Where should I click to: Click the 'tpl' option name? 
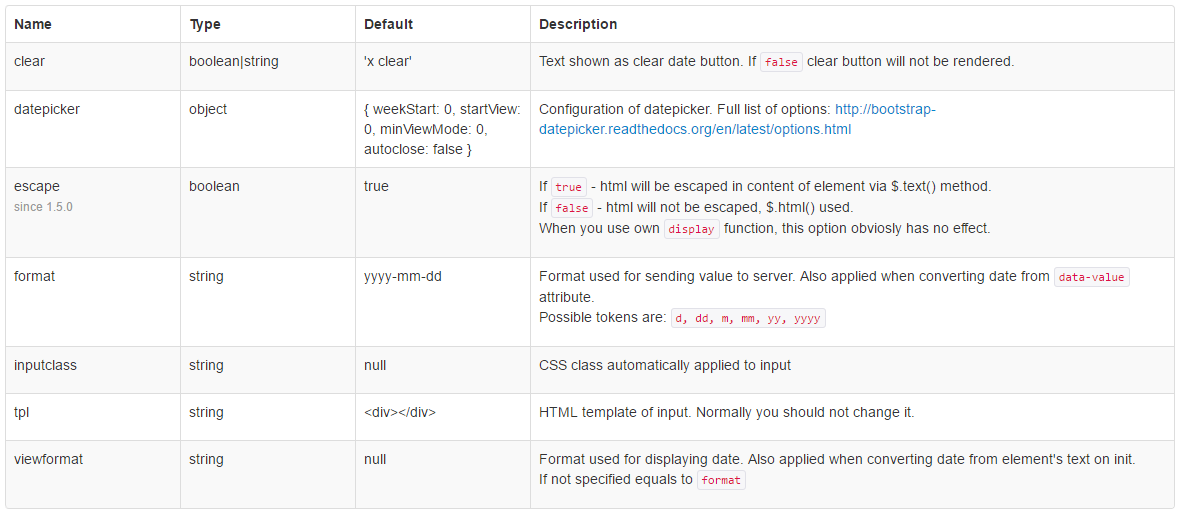[x=22, y=412]
